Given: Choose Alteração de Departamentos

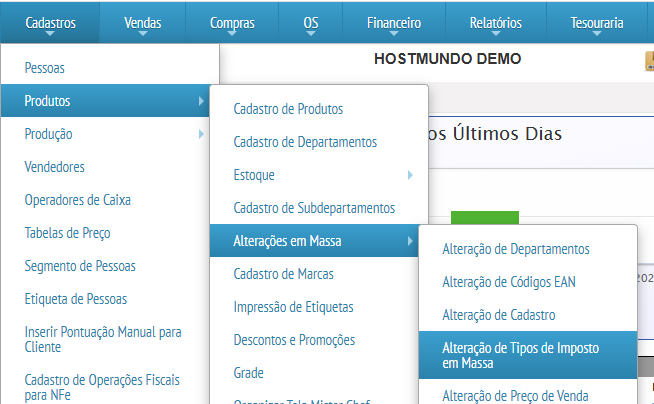Looking at the screenshot, I should coord(516,249).
